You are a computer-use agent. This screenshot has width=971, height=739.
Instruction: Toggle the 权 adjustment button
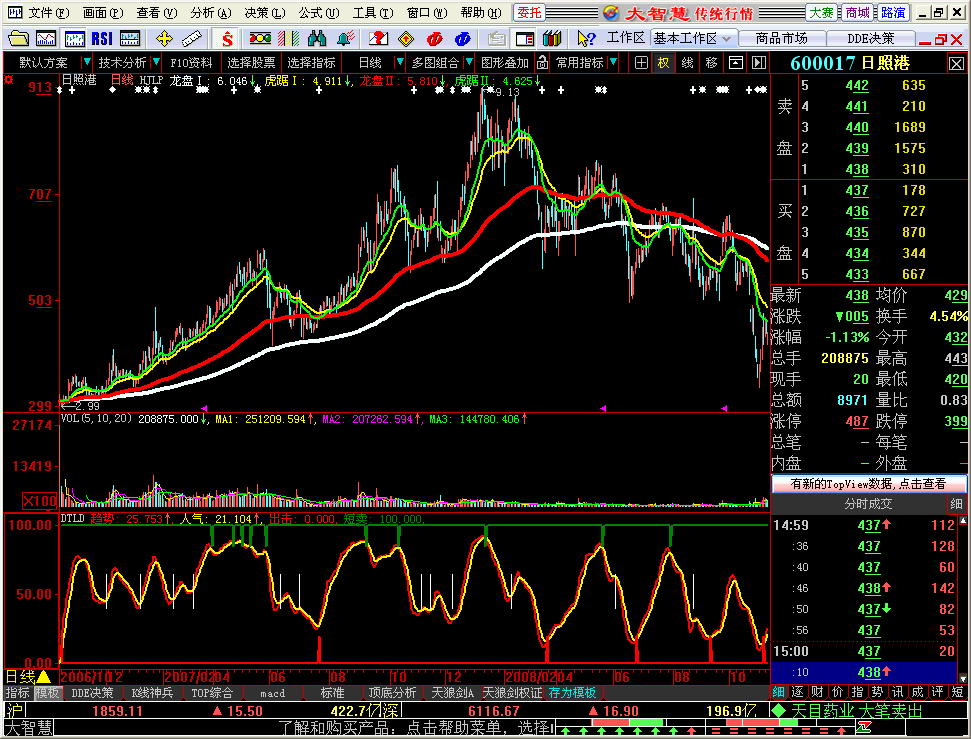[x=664, y=63]
